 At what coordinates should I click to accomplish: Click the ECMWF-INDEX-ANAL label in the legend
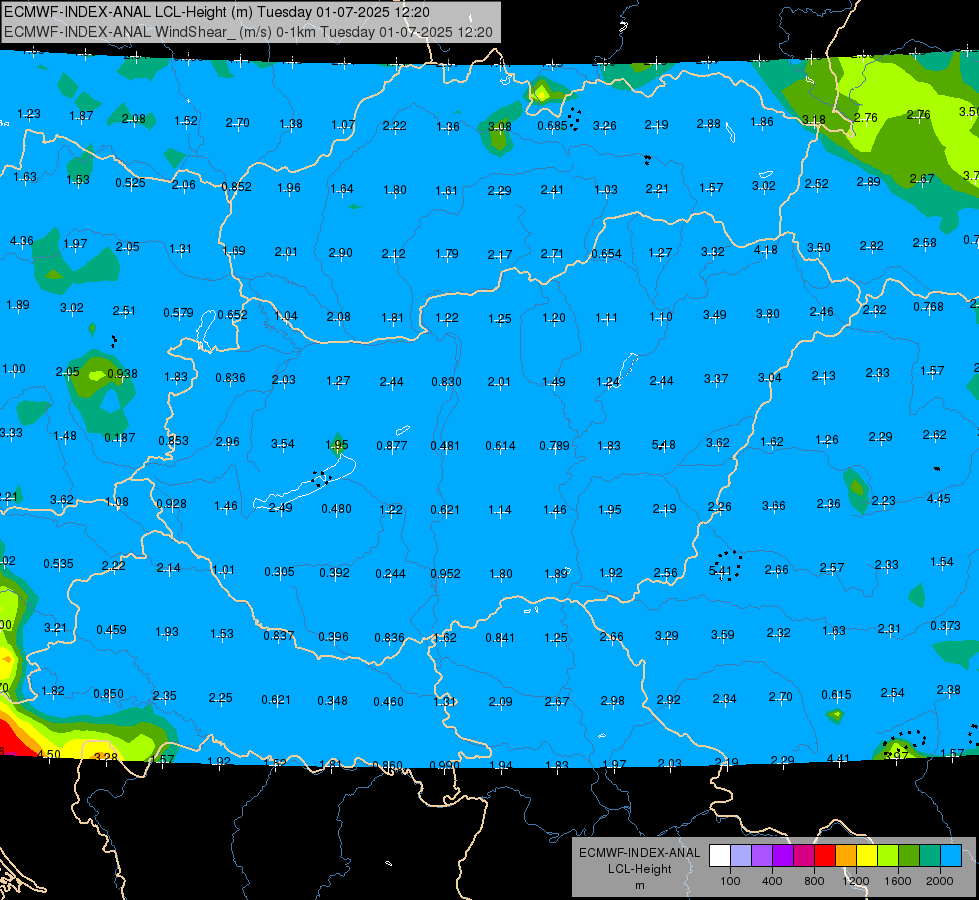click(x=639, y=853)
